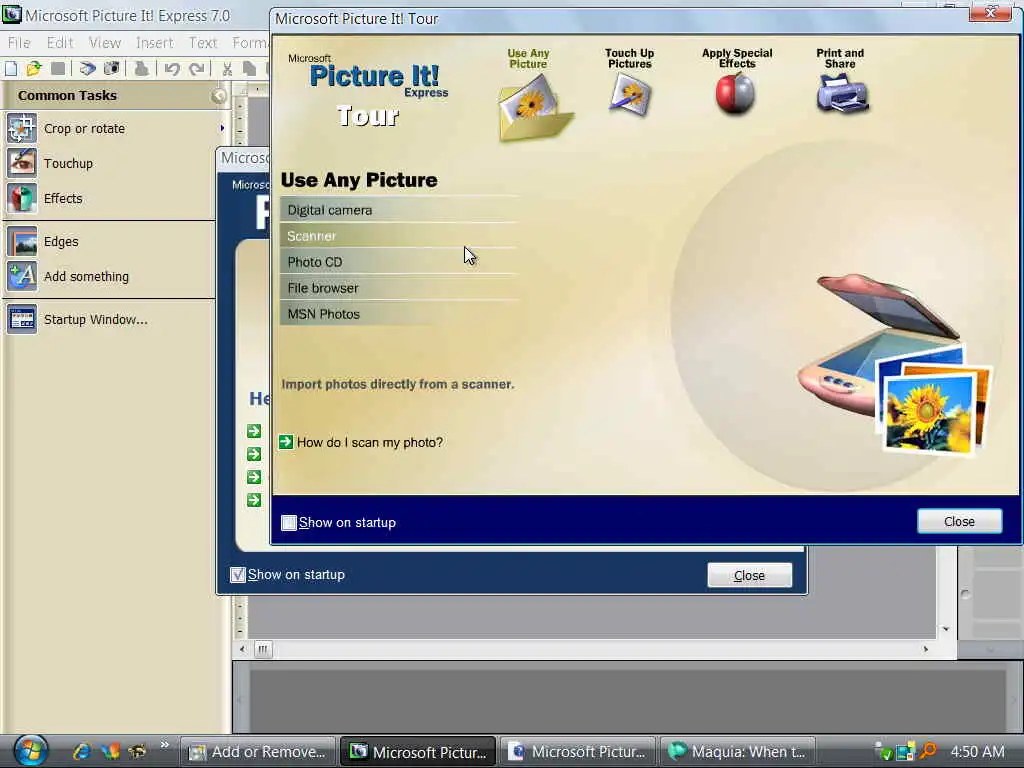
Task: Select Photo CD in tour list
Action: click(400, 262)
